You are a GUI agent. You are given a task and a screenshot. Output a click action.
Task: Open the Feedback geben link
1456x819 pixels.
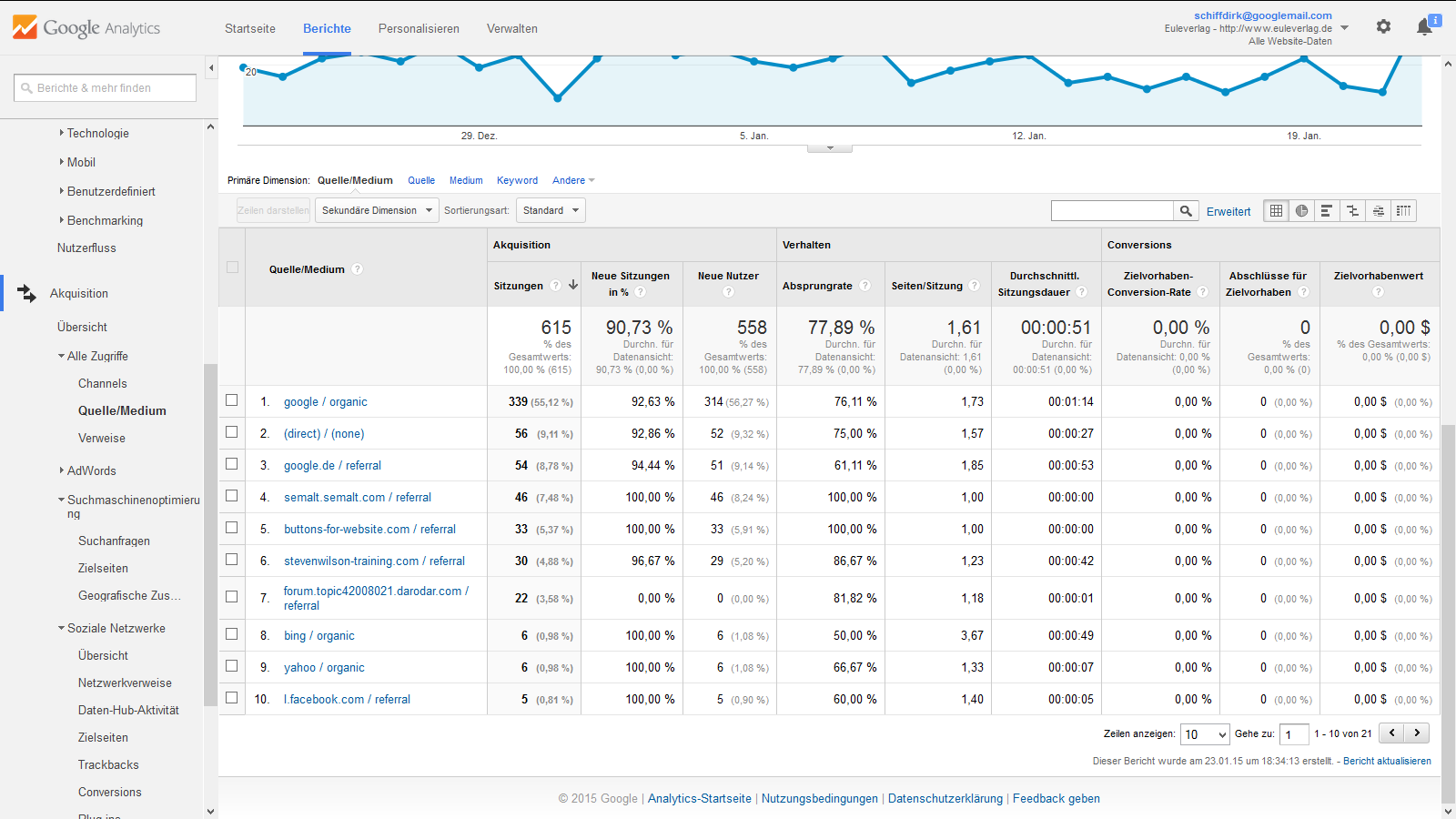tap(1057, 798)
